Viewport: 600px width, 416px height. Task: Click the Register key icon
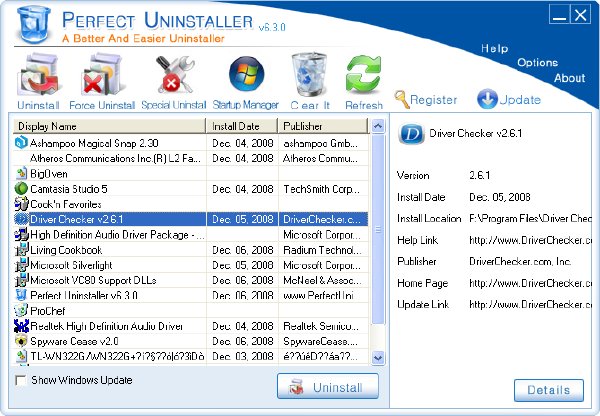click(x=402, y=100)
